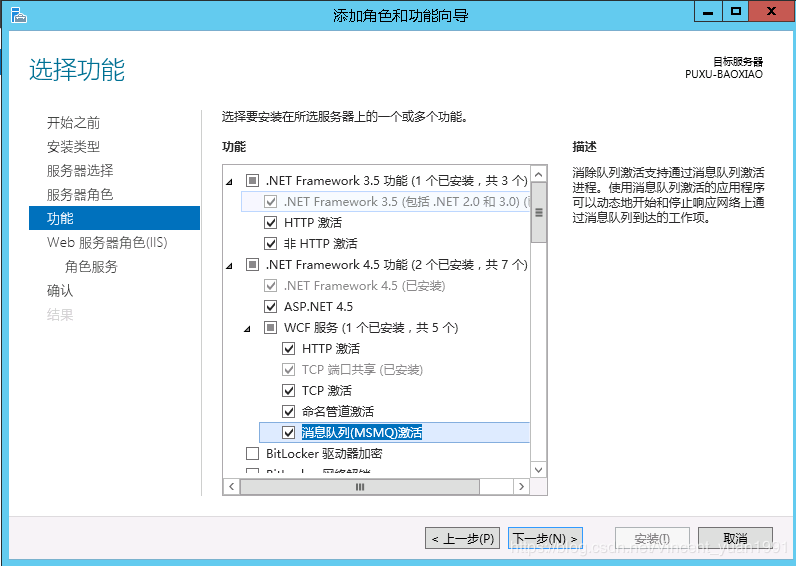Select 命名管道激活 row label
Image resolution: width=796 pixels, height=566 pixels.
pyautogui.click(x=338, y=411)
